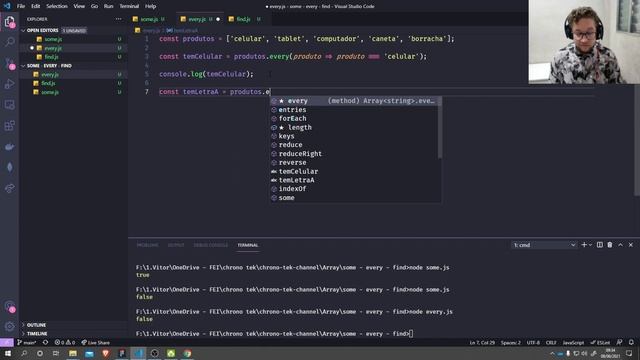Open the File menu

coord(21,6)
